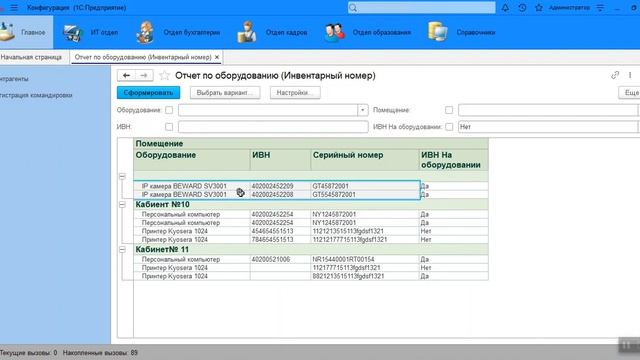This screenshot has height=360, width=640.
Task: Open the Контрагенты sidebar link
Action: coord(14,79)
